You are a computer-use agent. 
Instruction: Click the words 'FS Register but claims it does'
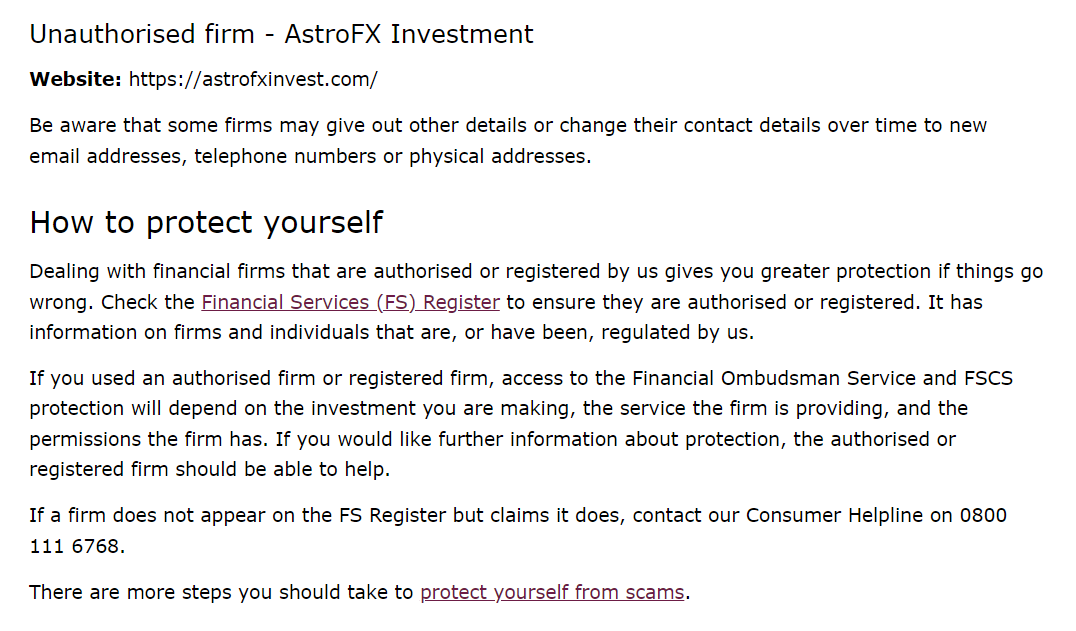(x=482, y=516)
